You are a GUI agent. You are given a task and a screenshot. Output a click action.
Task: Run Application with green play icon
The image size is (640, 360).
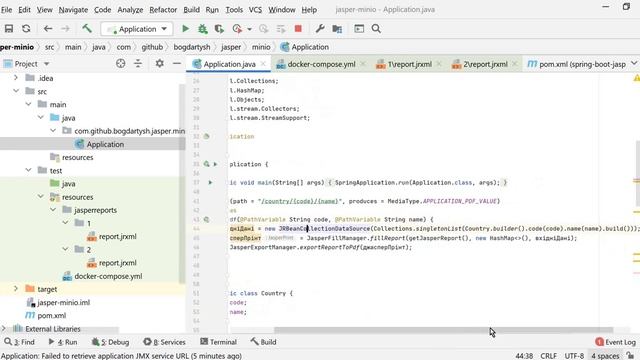click(x=185, y=29)
